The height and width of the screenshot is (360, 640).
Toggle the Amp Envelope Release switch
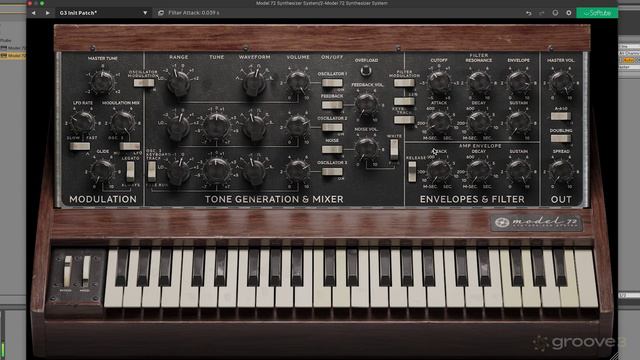point(412,171)
